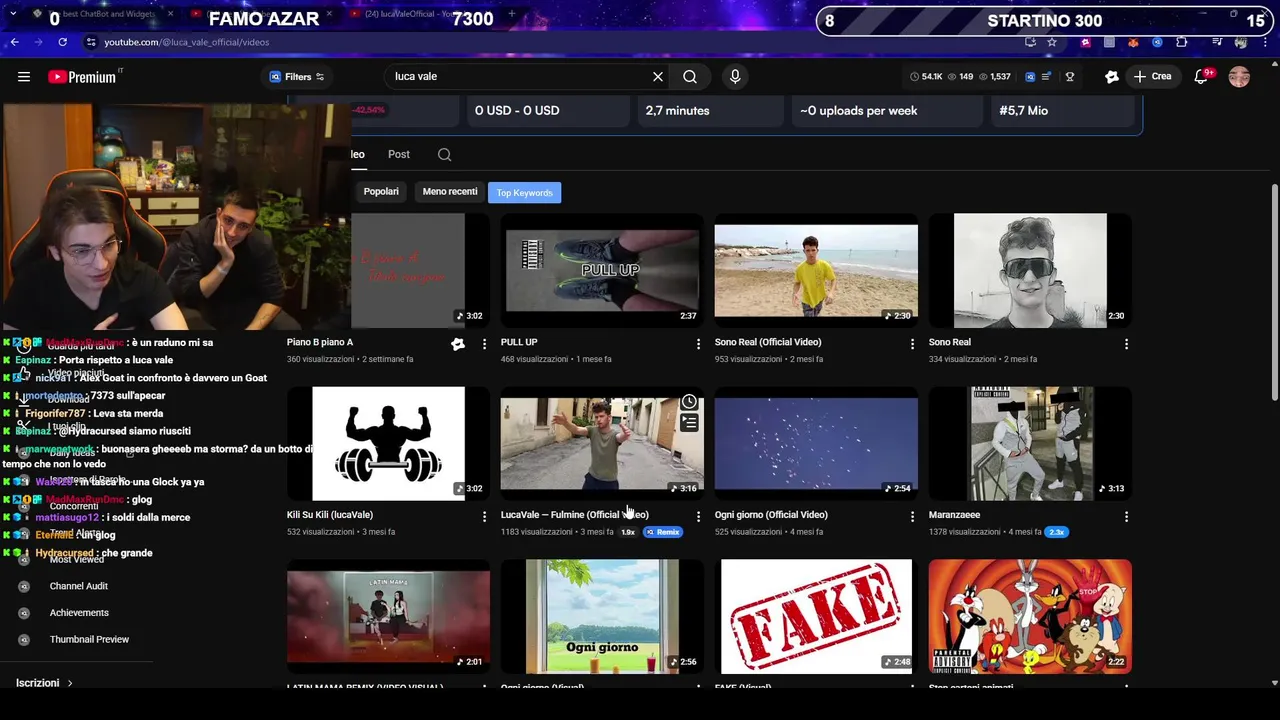Click the 1.9x multiplier badge under Fulmine
Viewport: 1280px width, 720px height.
click(x=628, y=532)
